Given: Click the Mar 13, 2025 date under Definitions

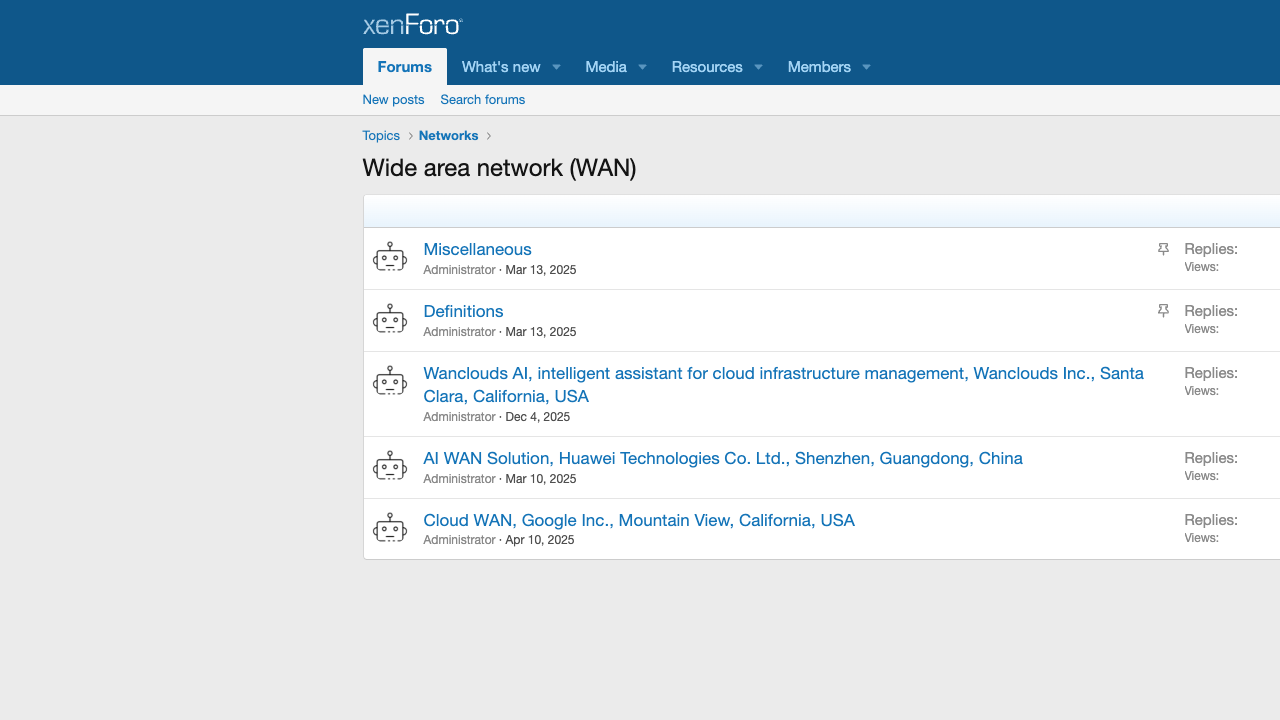Looking at the screenshot, I should (x=541, y=332).
